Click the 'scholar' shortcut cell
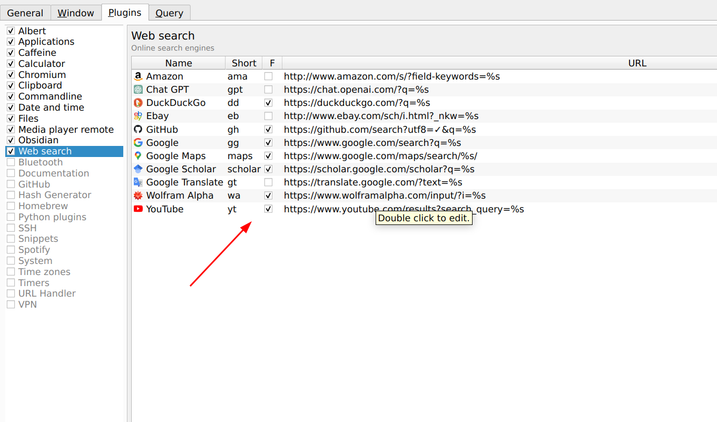717x422 pixels. [x=244, y=169]
